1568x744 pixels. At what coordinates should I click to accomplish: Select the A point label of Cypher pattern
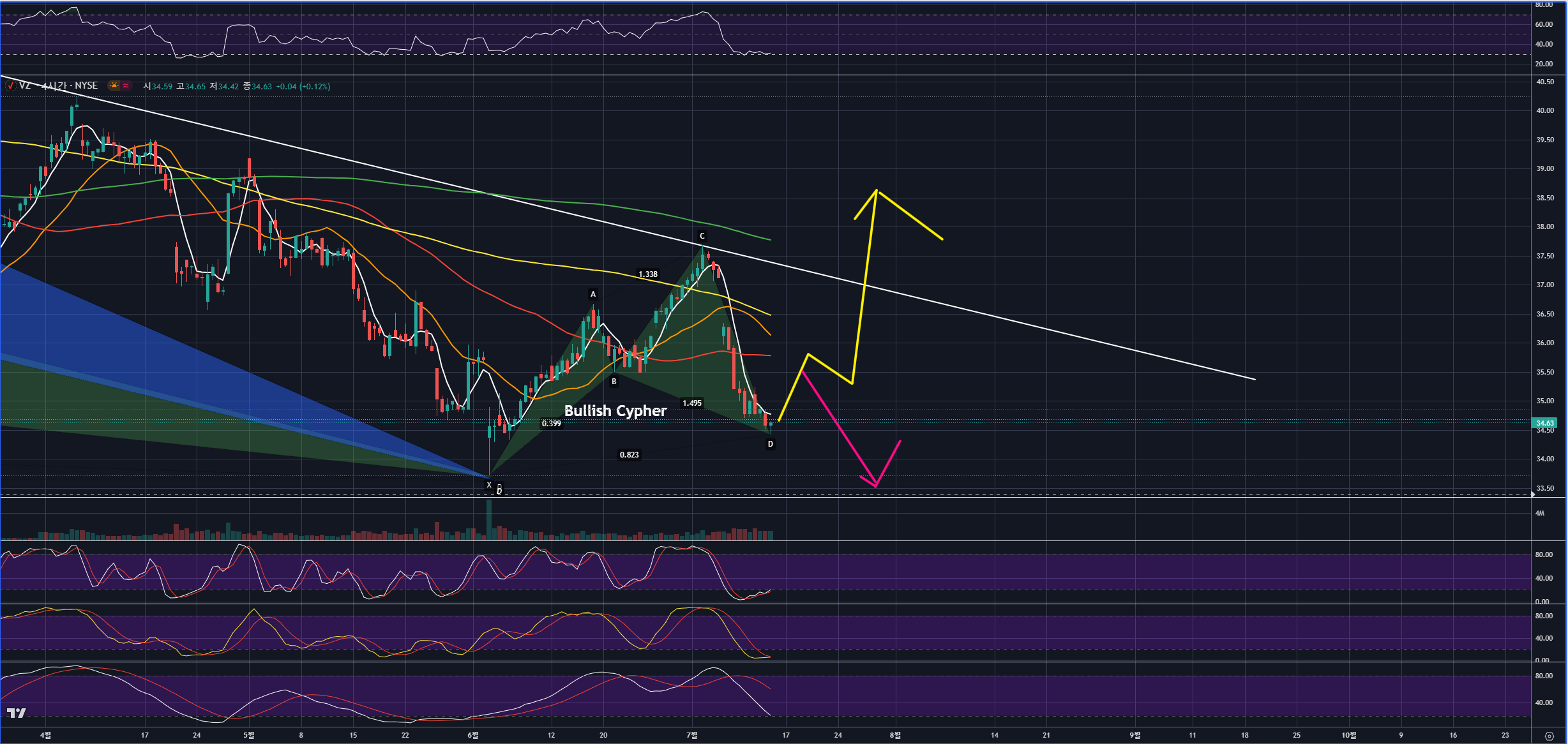pos(593,294)
